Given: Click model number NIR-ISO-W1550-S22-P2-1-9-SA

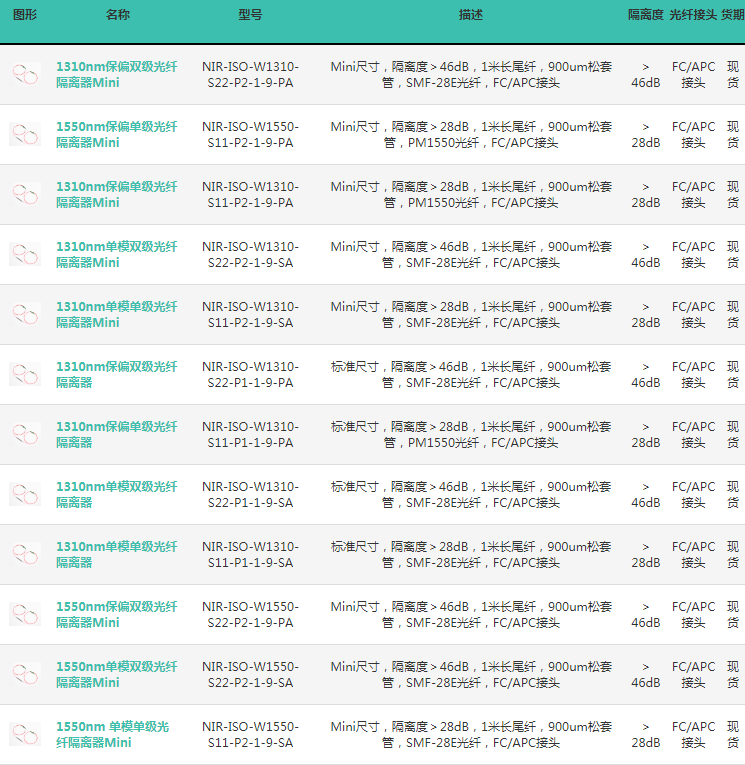Looking at the screenshot, I should 250,675.
